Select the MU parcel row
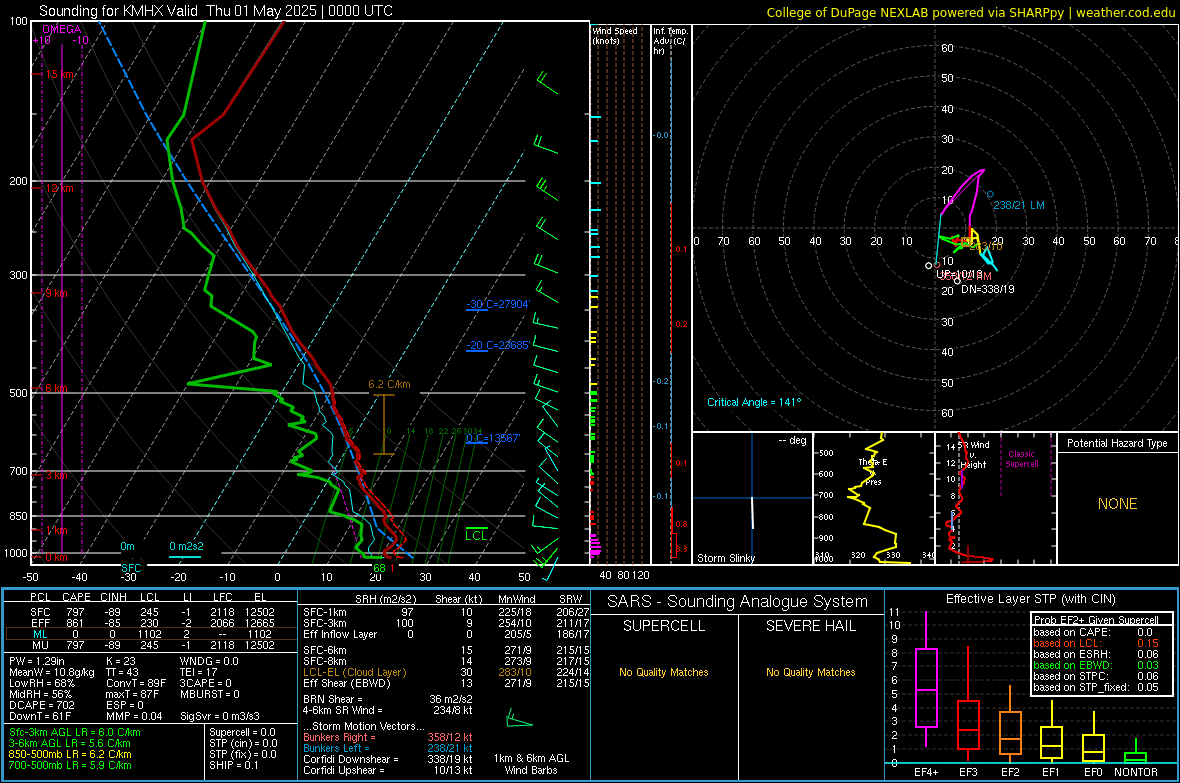Viewport: 1180px width, 783px height. click(x=151, y=645)
